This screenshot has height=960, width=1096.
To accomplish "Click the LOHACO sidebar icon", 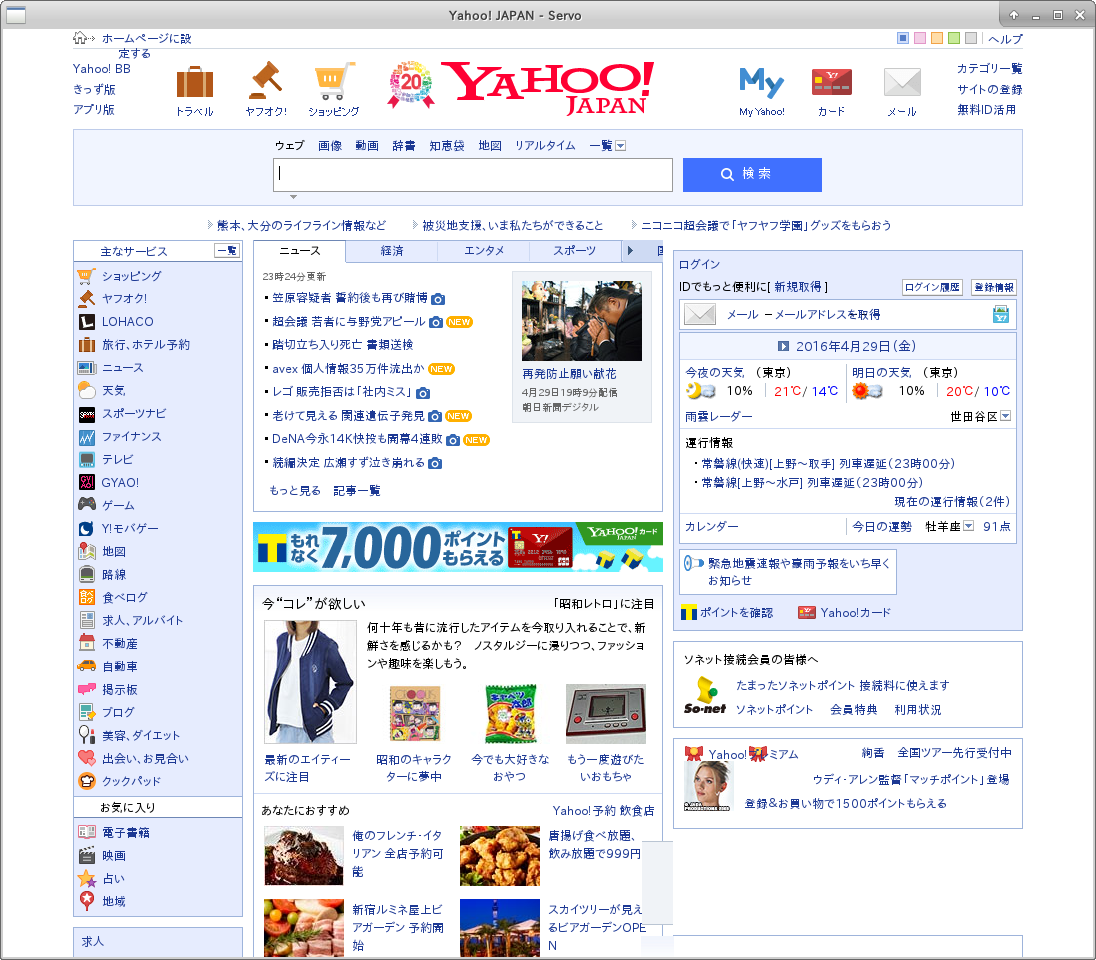I will (87, 322).
